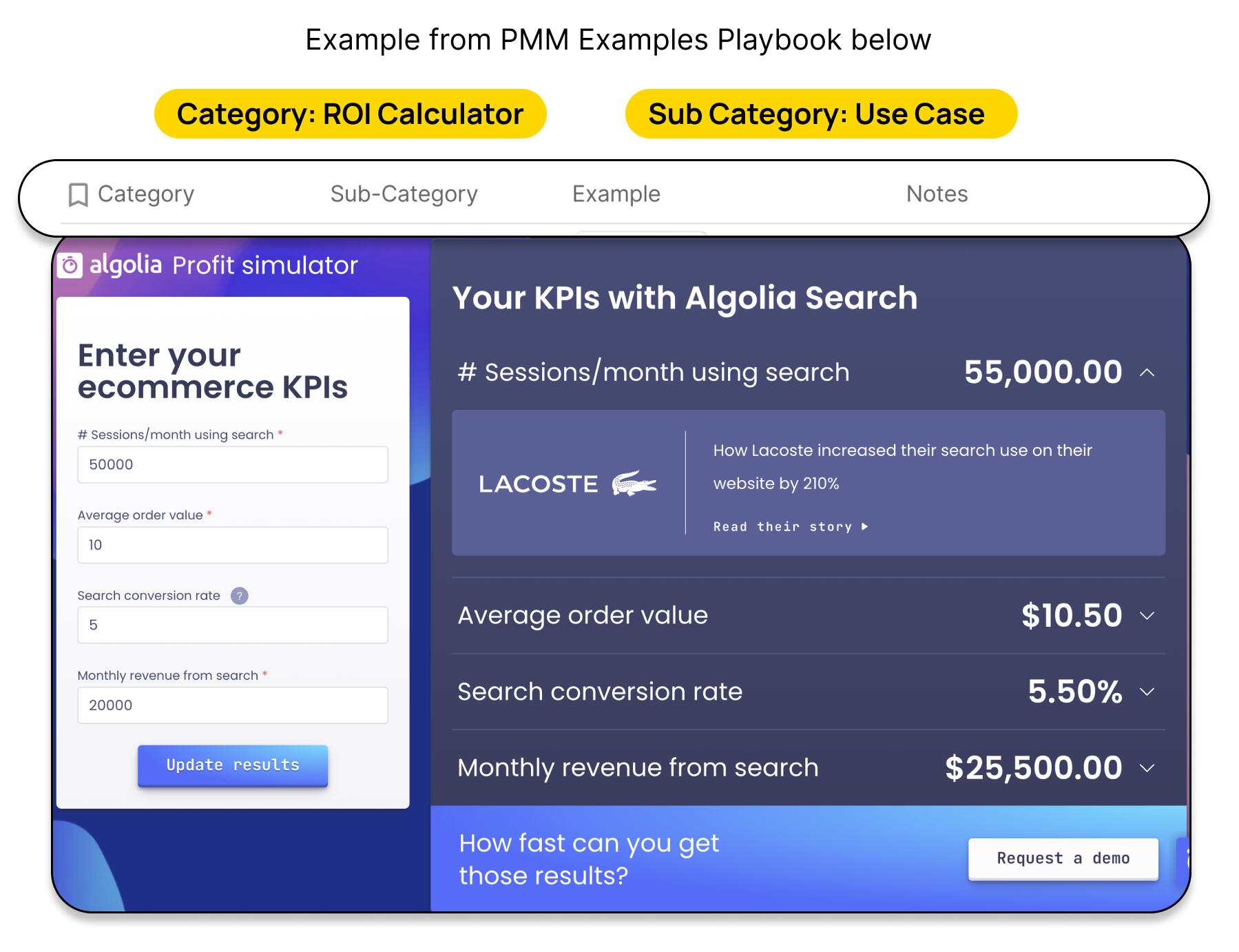Click the Lacoste crocodile logo

(634, 484)
